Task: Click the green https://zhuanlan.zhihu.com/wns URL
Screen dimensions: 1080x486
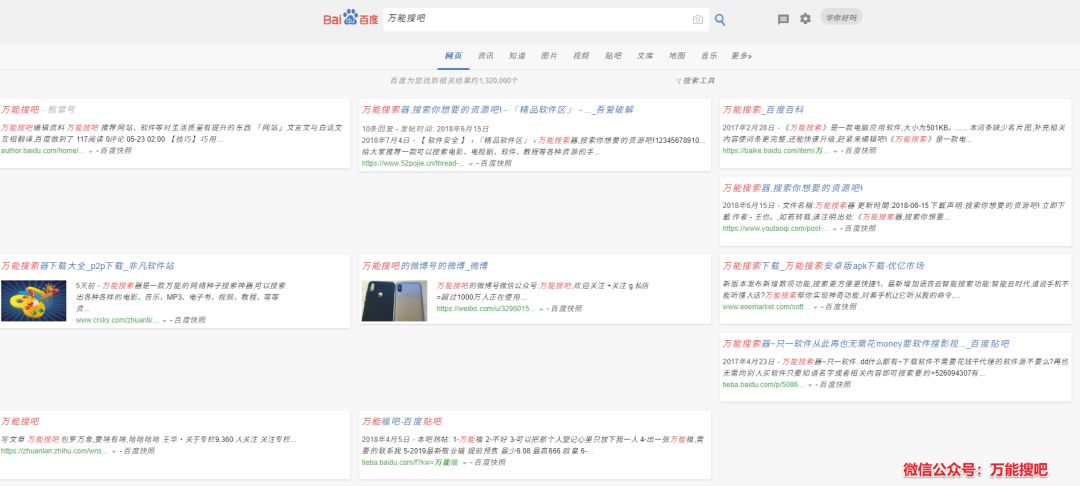Action: [x=54, y=452]
